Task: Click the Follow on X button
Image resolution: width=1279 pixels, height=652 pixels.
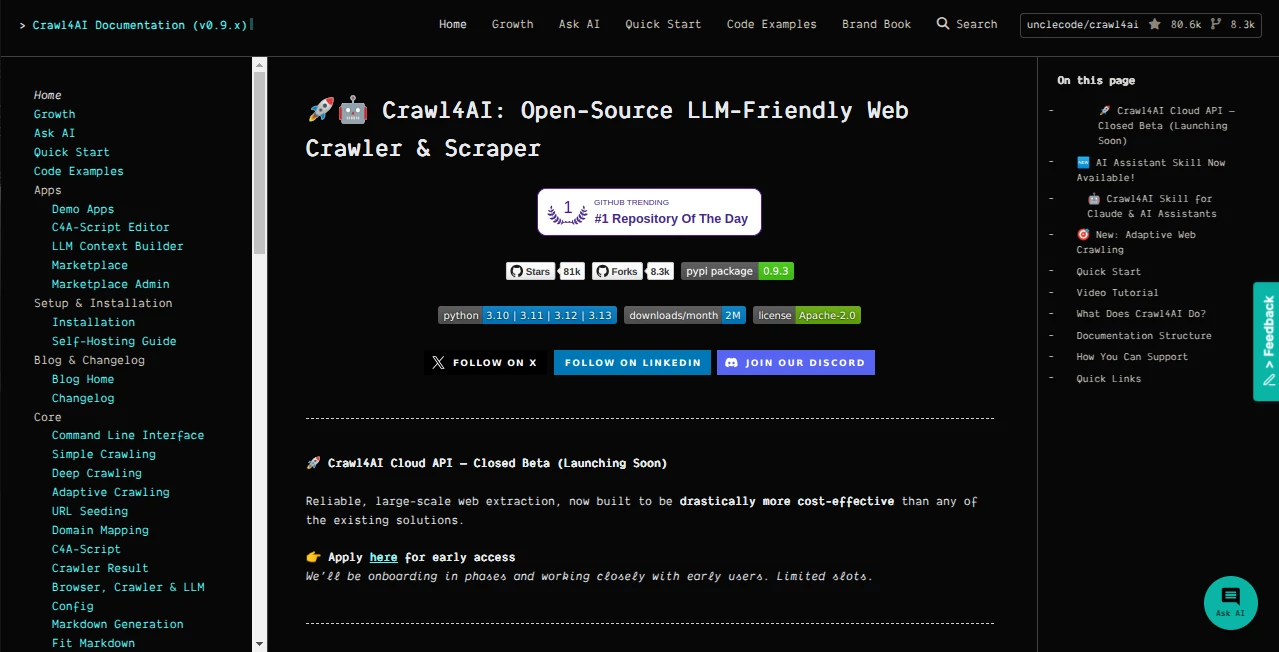Action: pyautogui.click(x=485, y=362)
